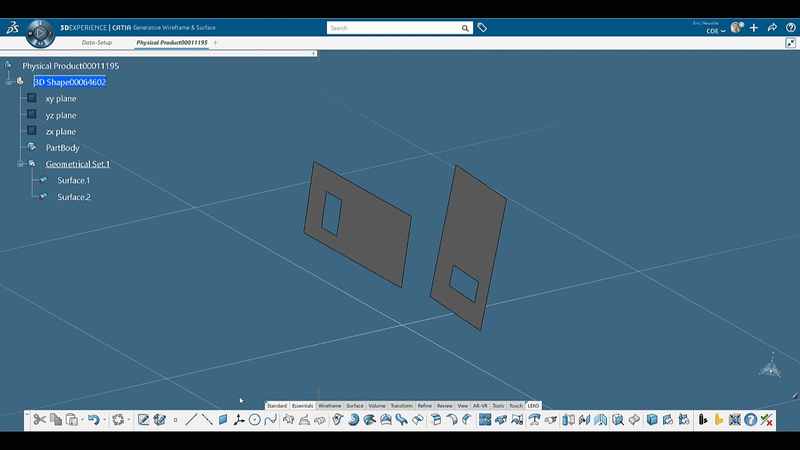
Task: Switch to the Data Setup tab
Action: point(97,43)
